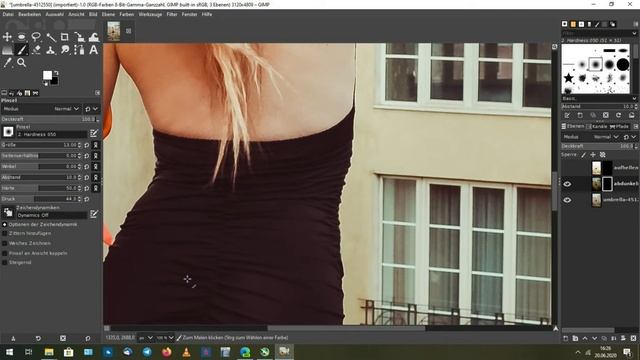Select the Fuzzy Select wand tool
The height and width of the screenshot is (360, 640).
tap(51, 37)
